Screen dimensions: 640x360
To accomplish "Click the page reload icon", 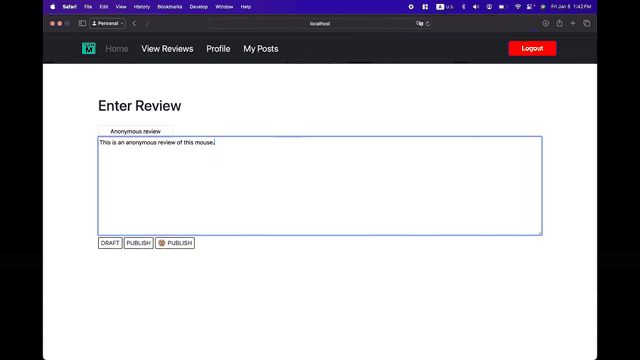I will pos(427,24).
